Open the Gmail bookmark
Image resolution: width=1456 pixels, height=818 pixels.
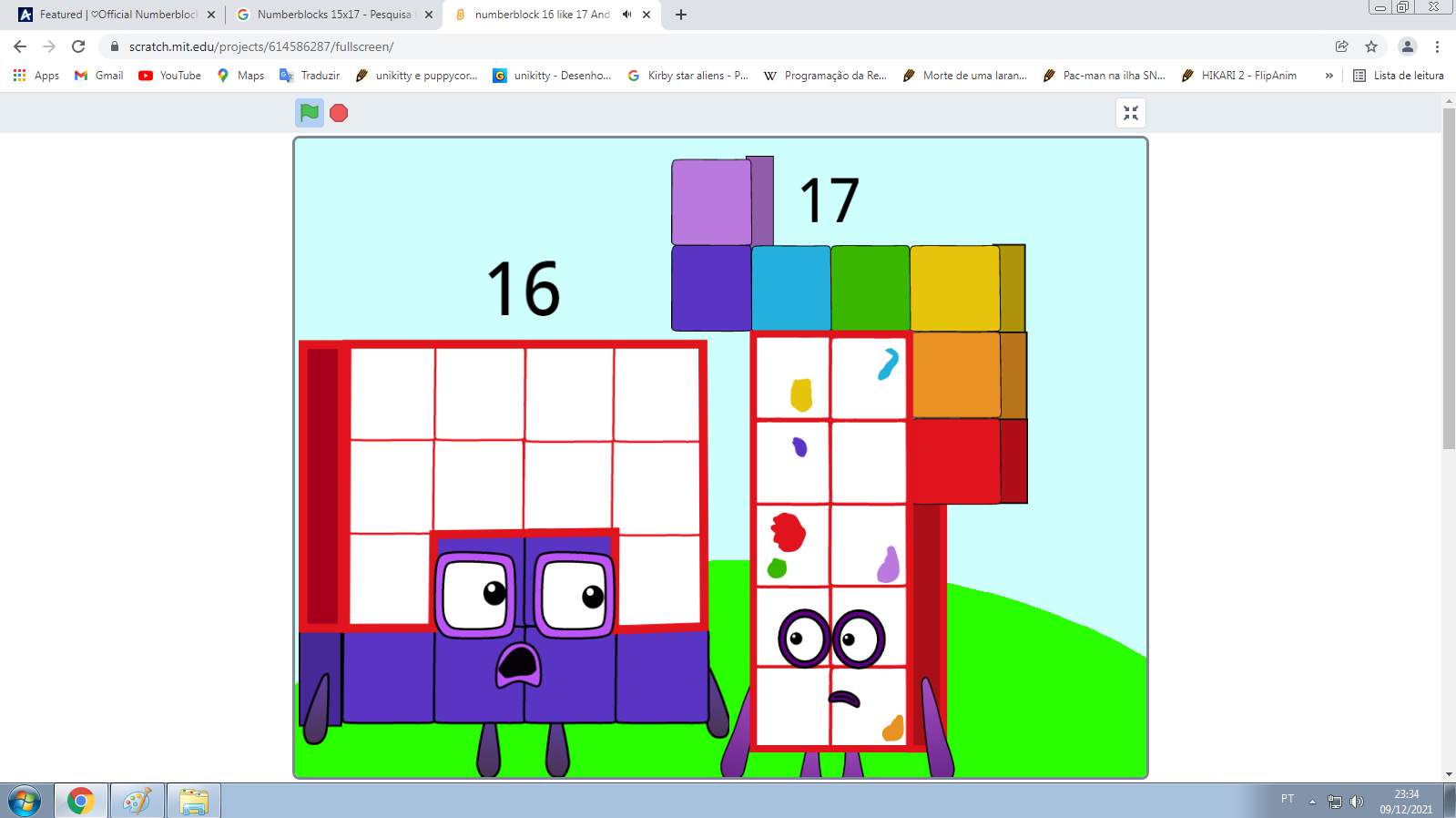[x=98, y=76]
